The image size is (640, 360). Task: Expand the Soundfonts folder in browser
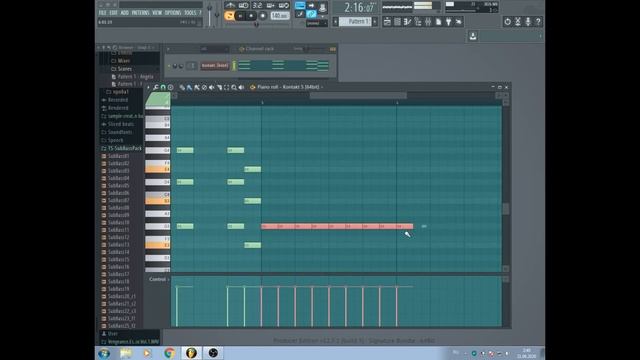coord(117,132)
